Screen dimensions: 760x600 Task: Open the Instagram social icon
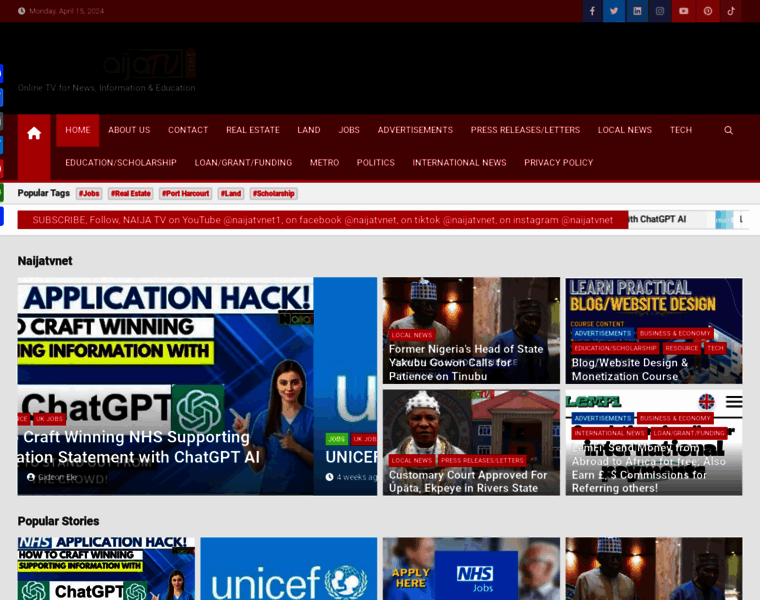660,11
